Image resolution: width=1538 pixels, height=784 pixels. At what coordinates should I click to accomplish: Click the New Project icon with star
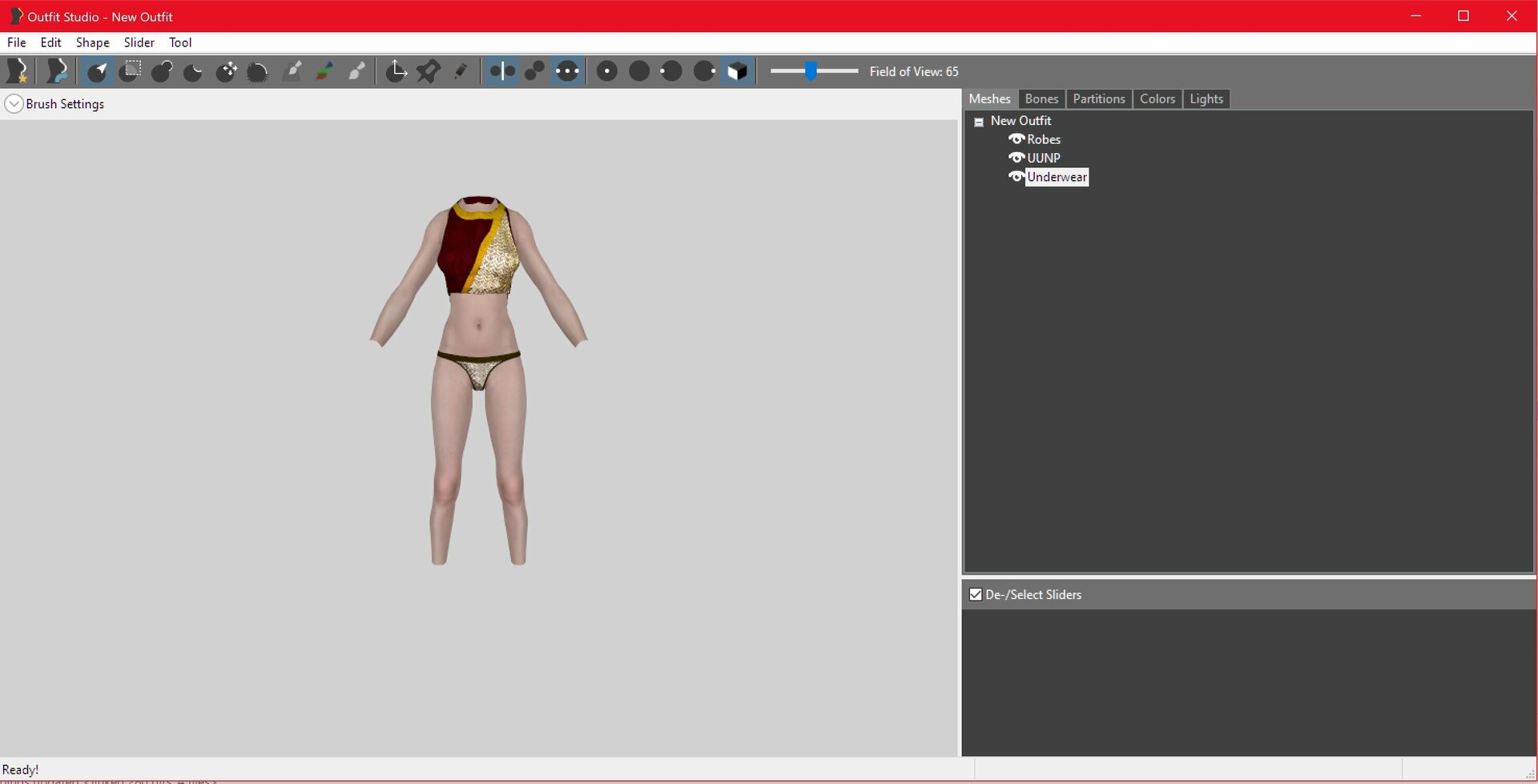18,71
